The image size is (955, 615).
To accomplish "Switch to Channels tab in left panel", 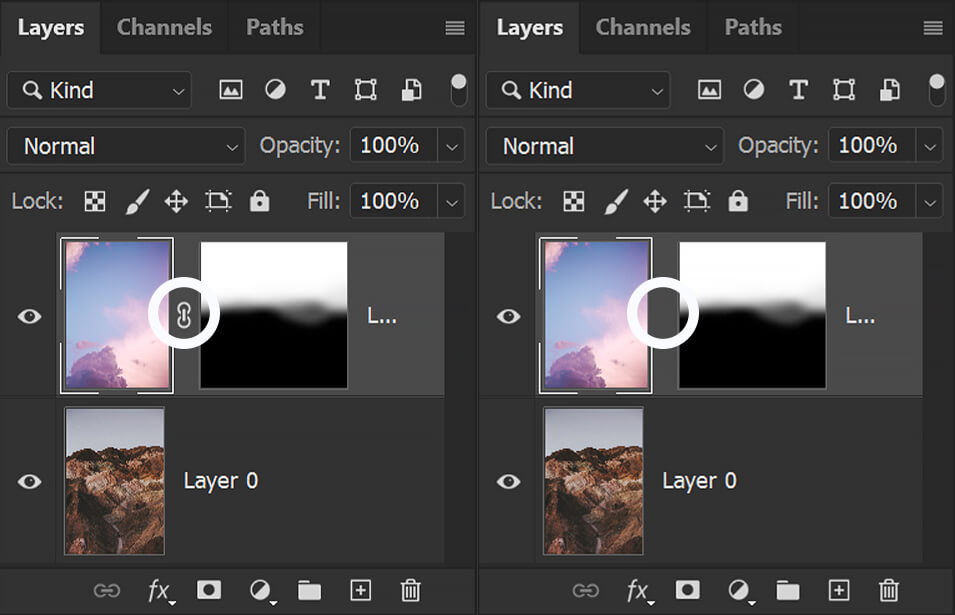I will pos(164,27).
